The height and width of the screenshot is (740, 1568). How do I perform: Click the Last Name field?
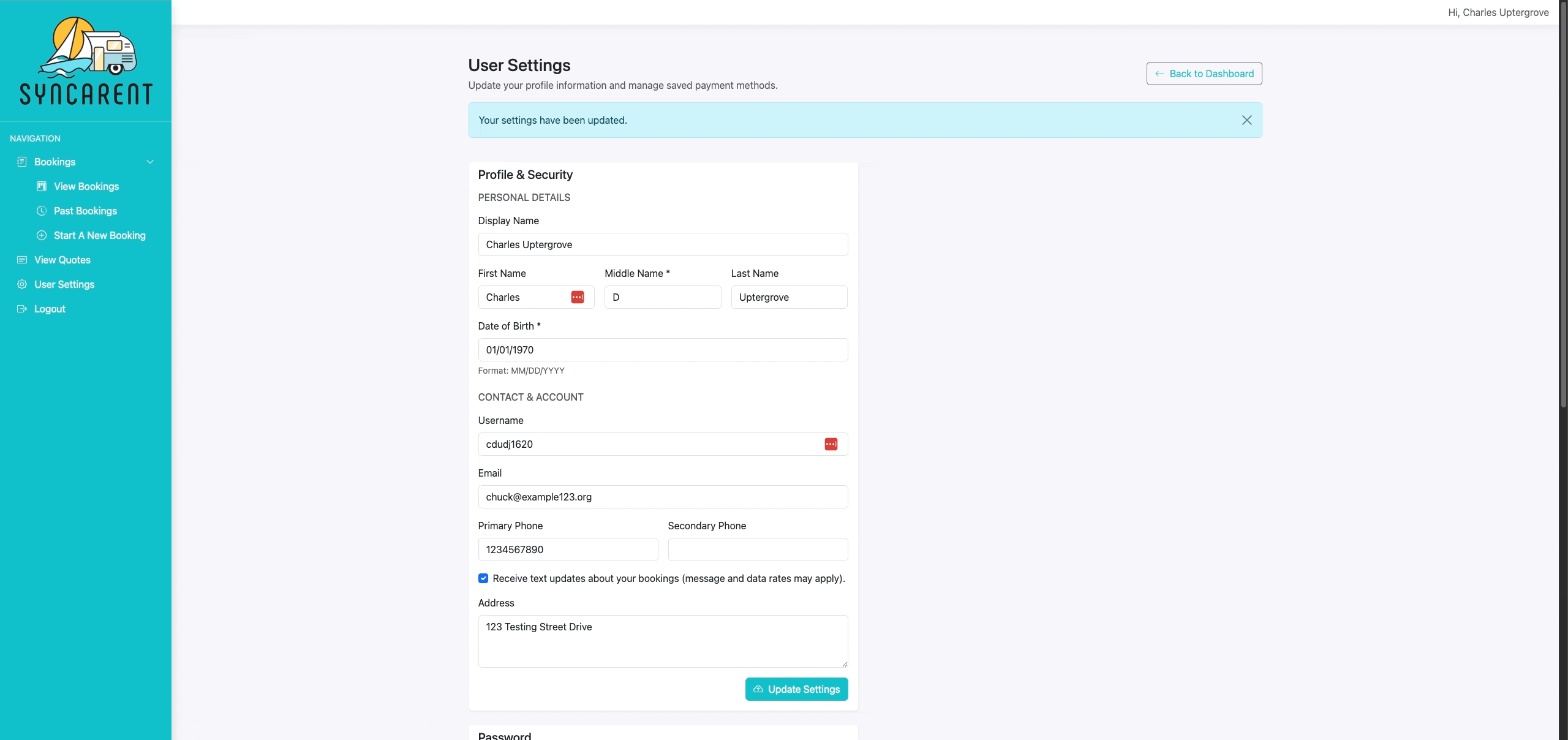point(790,297)
